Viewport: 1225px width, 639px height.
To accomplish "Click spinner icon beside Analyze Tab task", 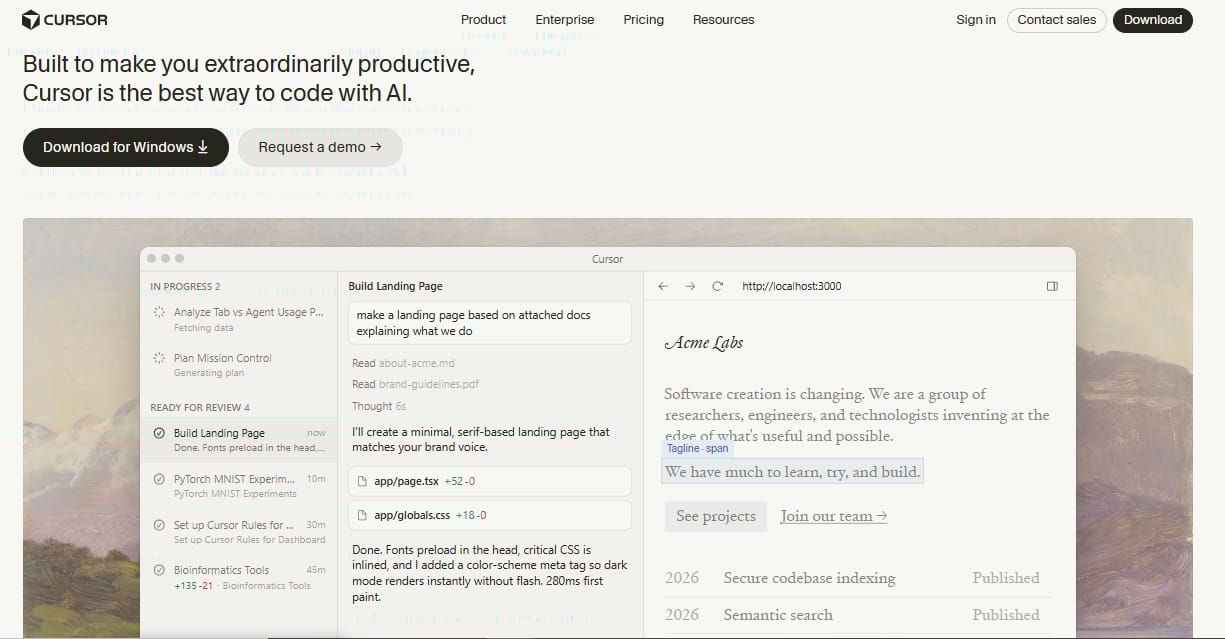I will 159,312.
